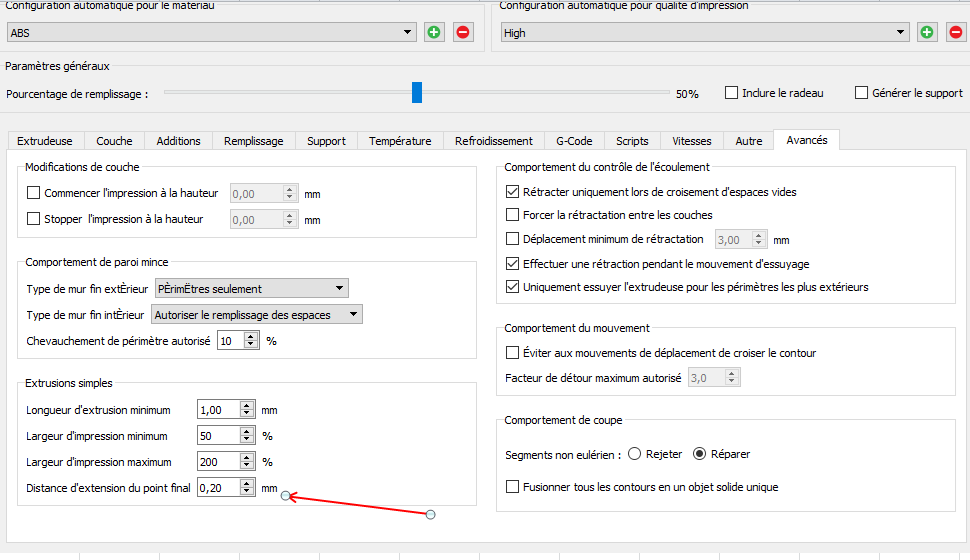Viewport: 970px width, 560px height.
Task: Open the Scripts tab
Action: (x=632, y=141)
